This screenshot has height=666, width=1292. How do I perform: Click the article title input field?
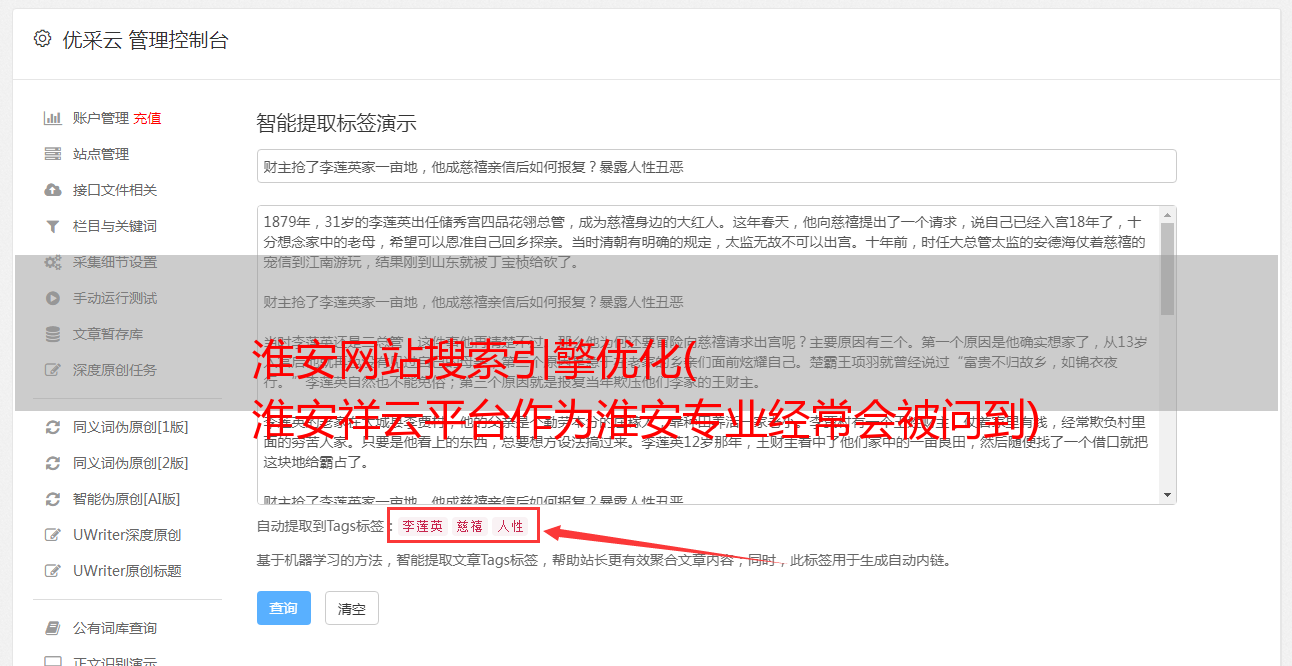[x=716, y=166]
